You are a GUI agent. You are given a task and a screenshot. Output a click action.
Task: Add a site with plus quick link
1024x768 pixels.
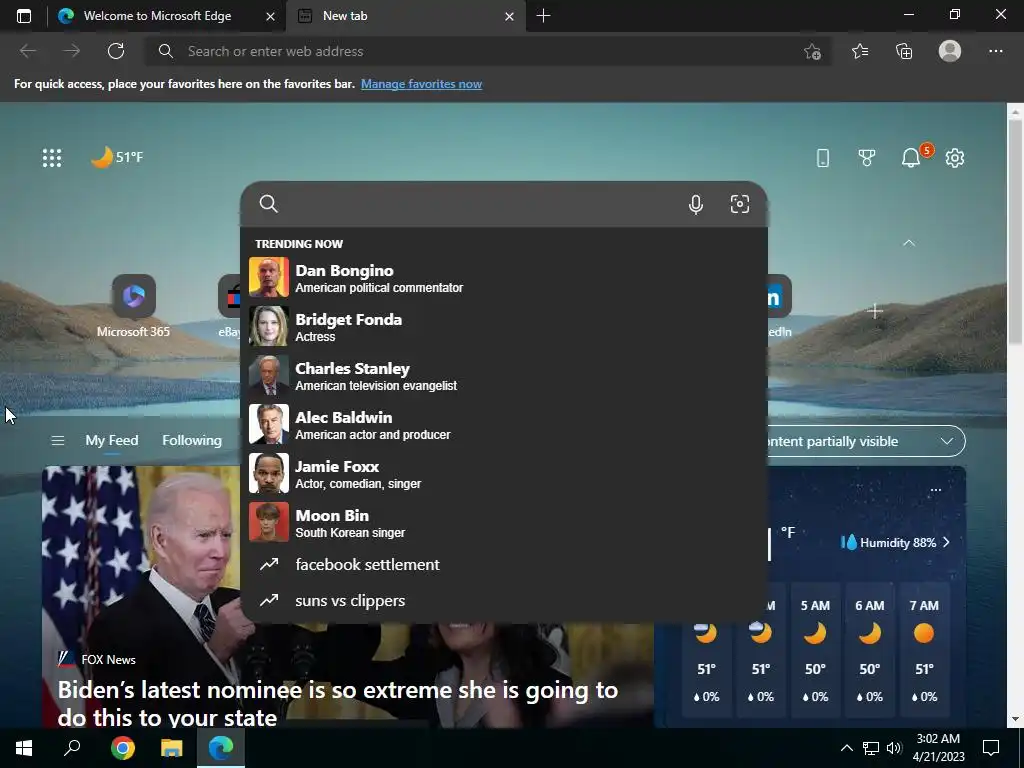[875, 312]
